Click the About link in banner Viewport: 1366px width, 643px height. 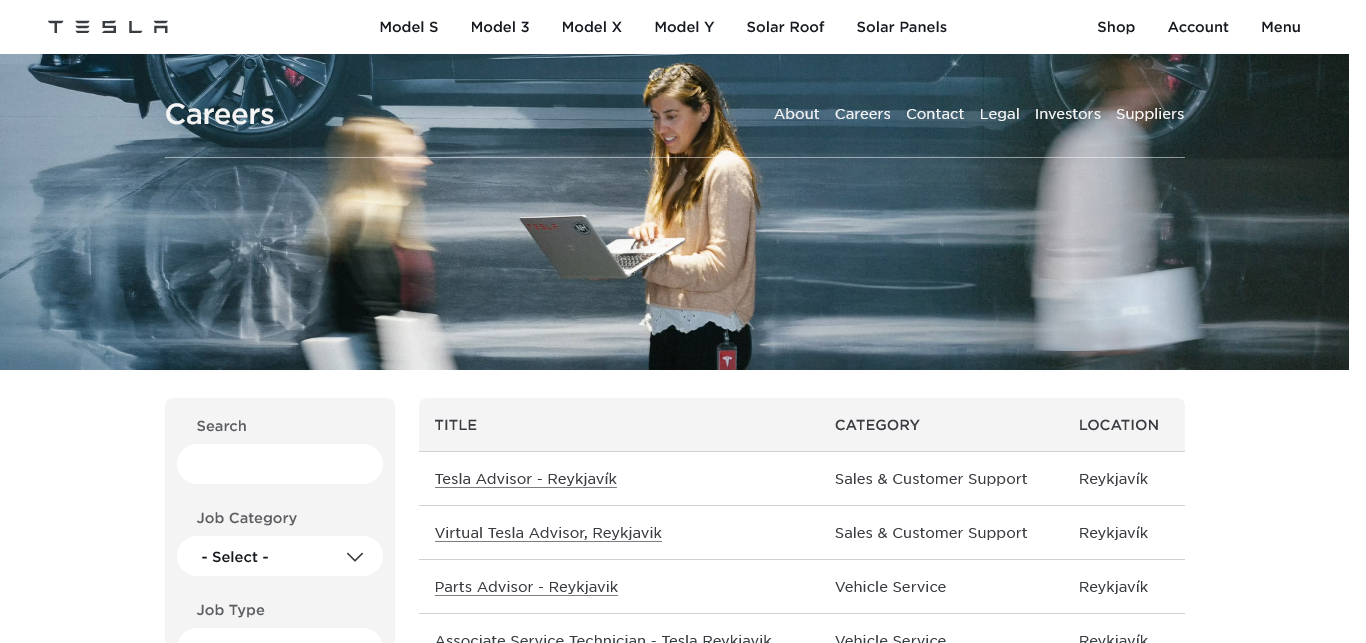click(796, 114)
